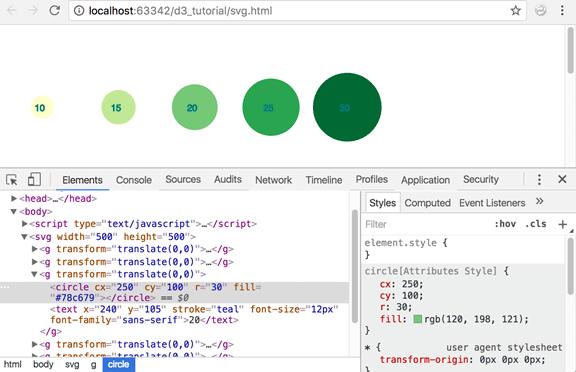Open the Timeline tab

click(x=324, y=180)
